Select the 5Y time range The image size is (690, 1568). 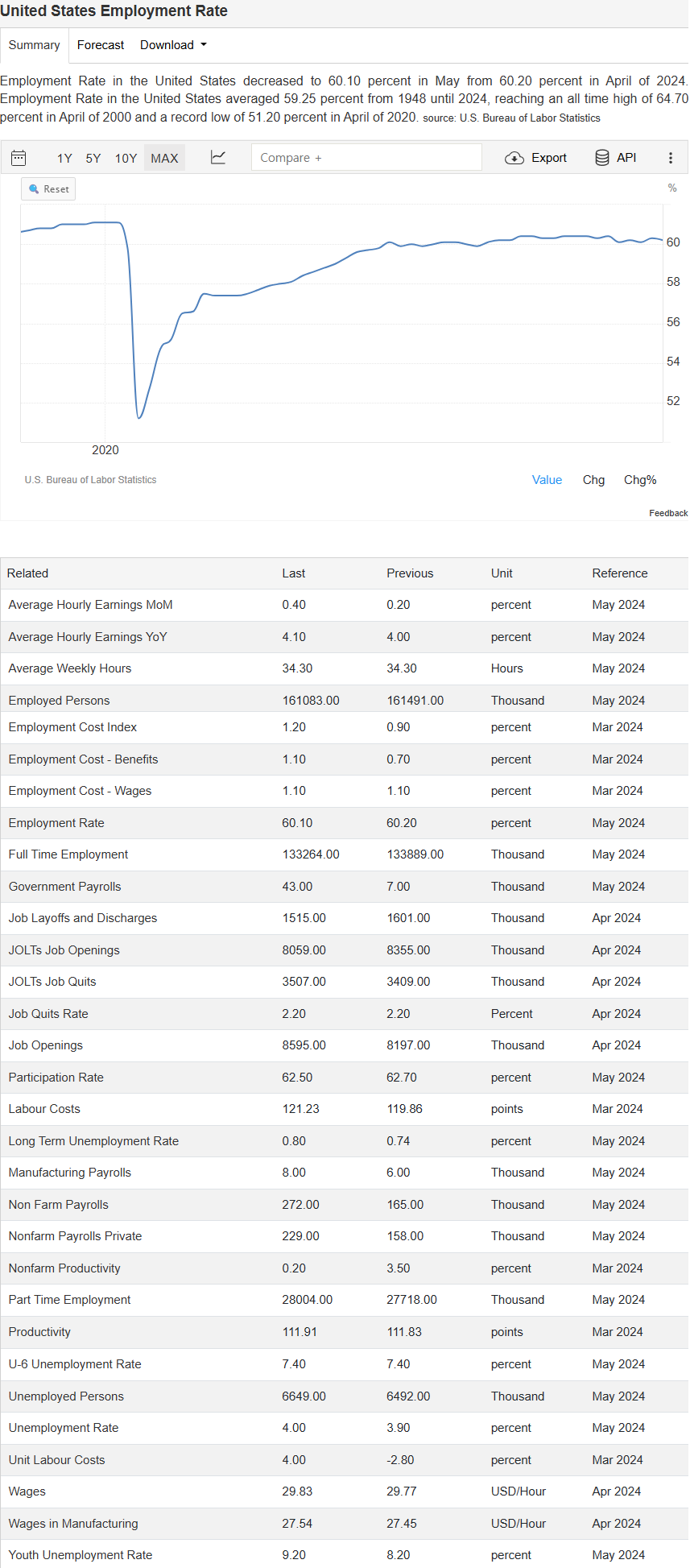point(93,158)
